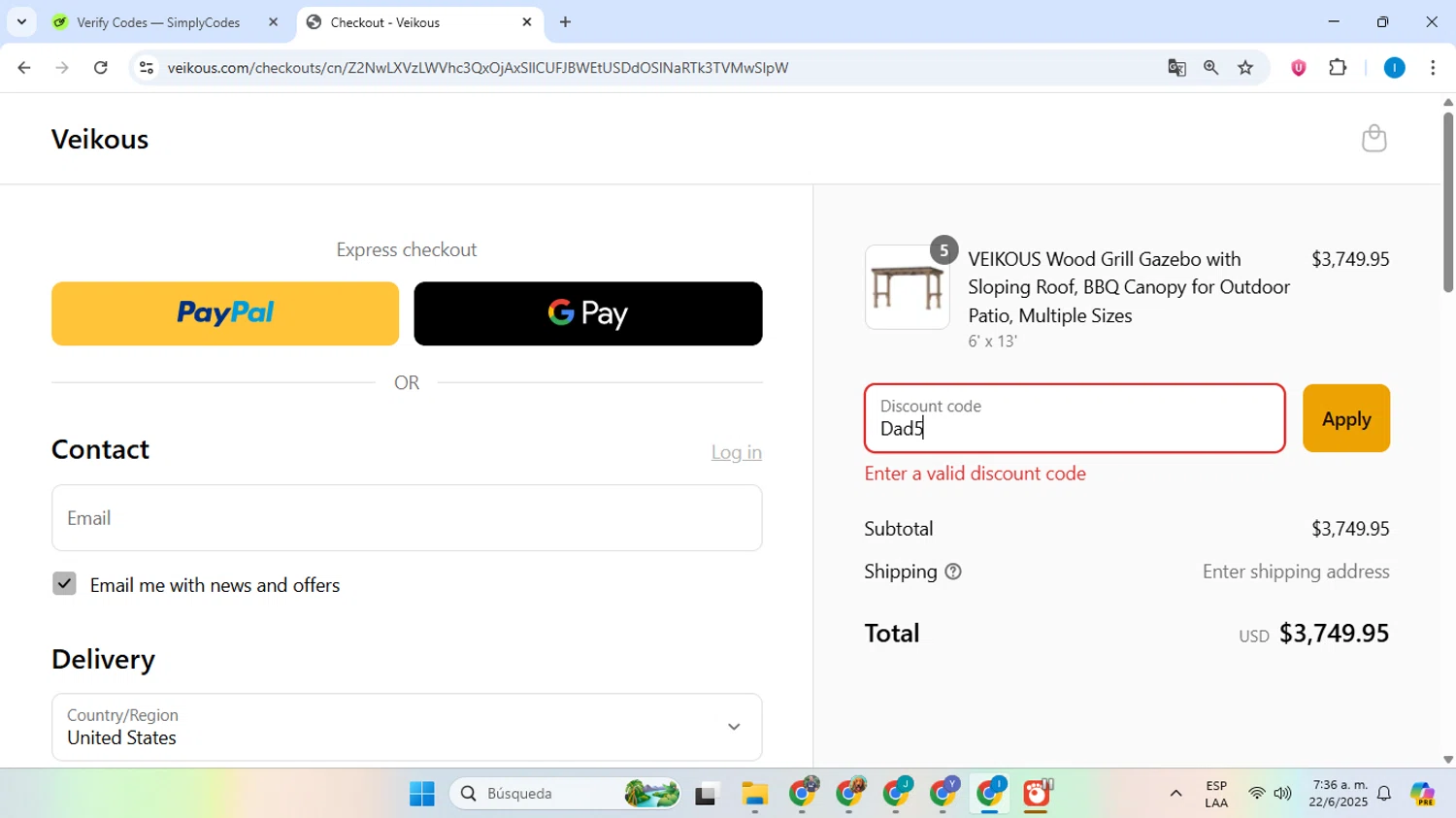Click the address bar URL

coord(478,68)
